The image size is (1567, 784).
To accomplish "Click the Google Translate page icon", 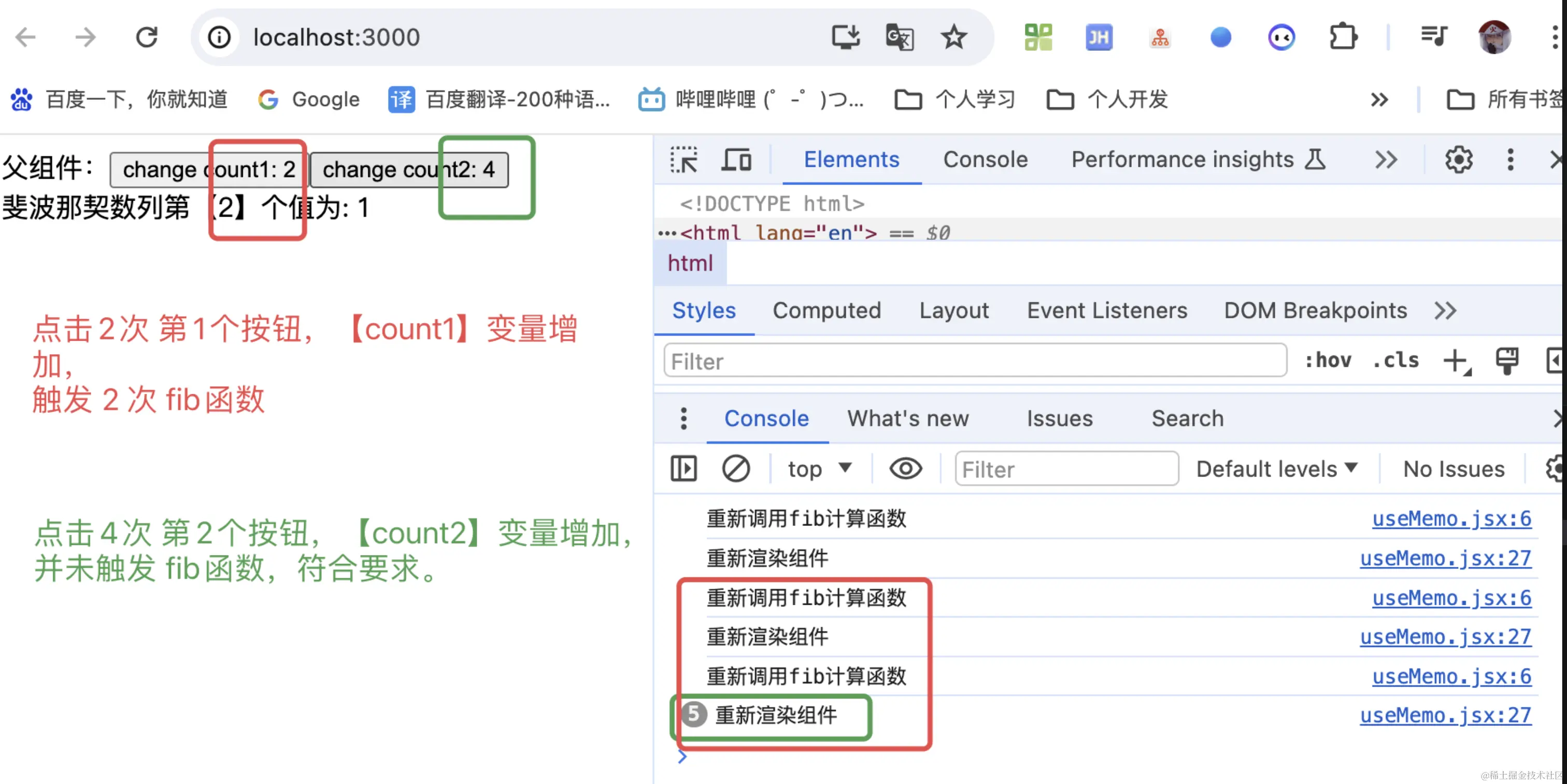I will pos(899,38).
